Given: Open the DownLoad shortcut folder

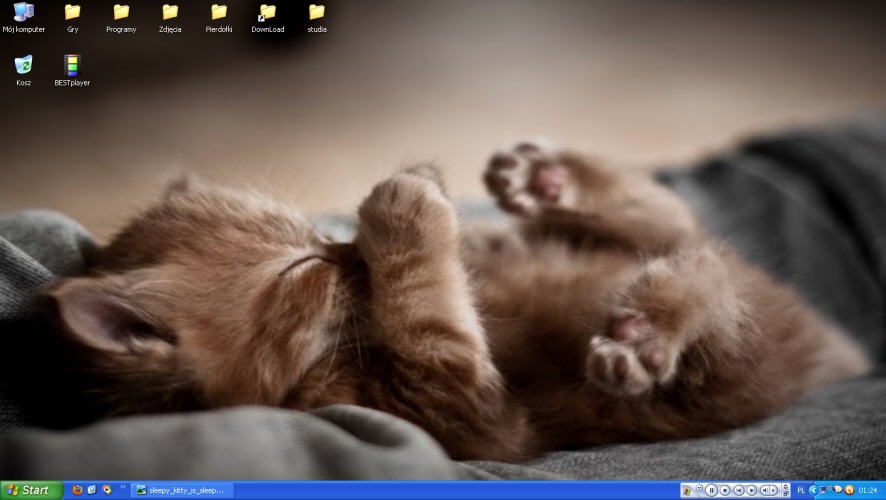Looking at the screenshot, I should point(267,13).
